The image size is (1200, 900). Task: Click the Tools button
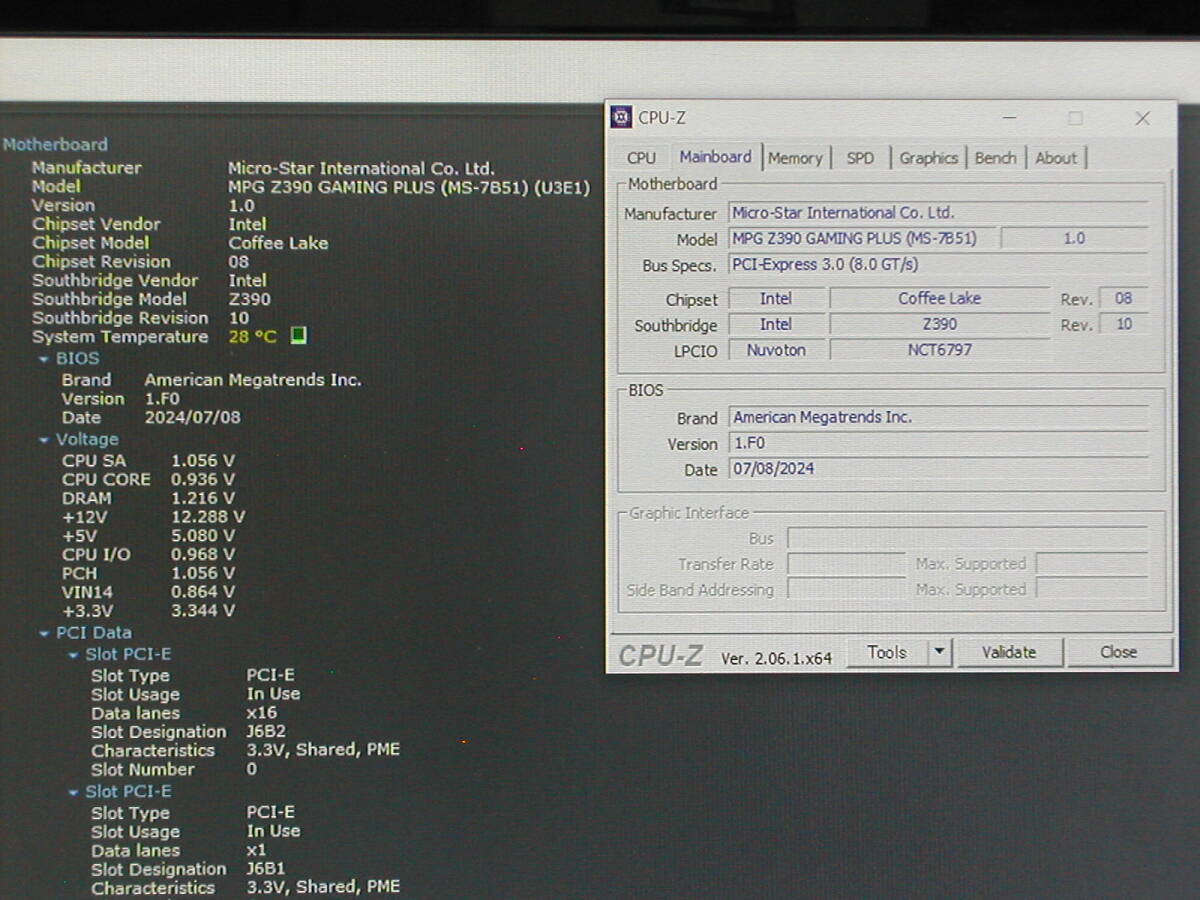pos(887,652)
